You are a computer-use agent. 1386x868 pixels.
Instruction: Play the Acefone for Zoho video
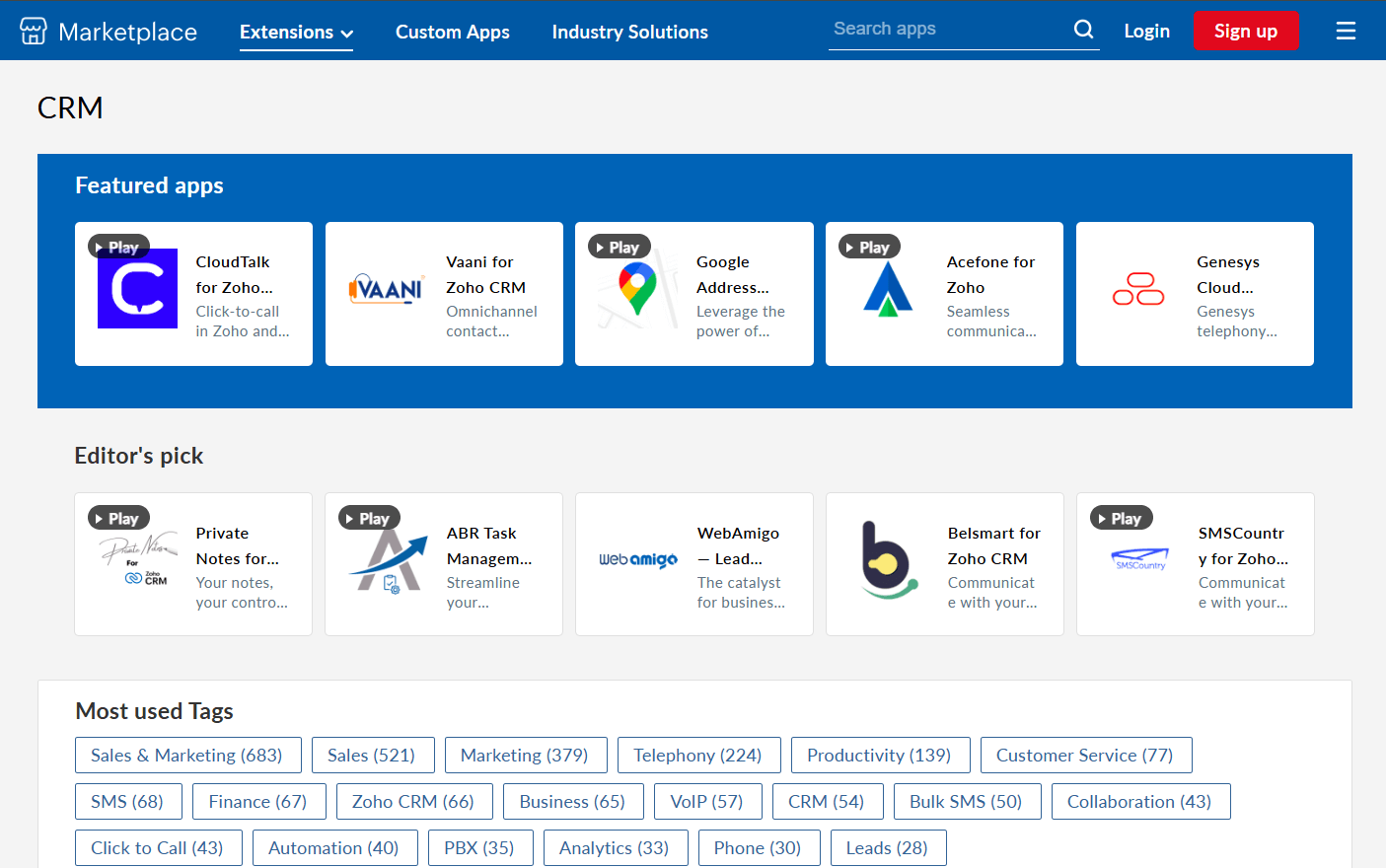click(869, 247)
